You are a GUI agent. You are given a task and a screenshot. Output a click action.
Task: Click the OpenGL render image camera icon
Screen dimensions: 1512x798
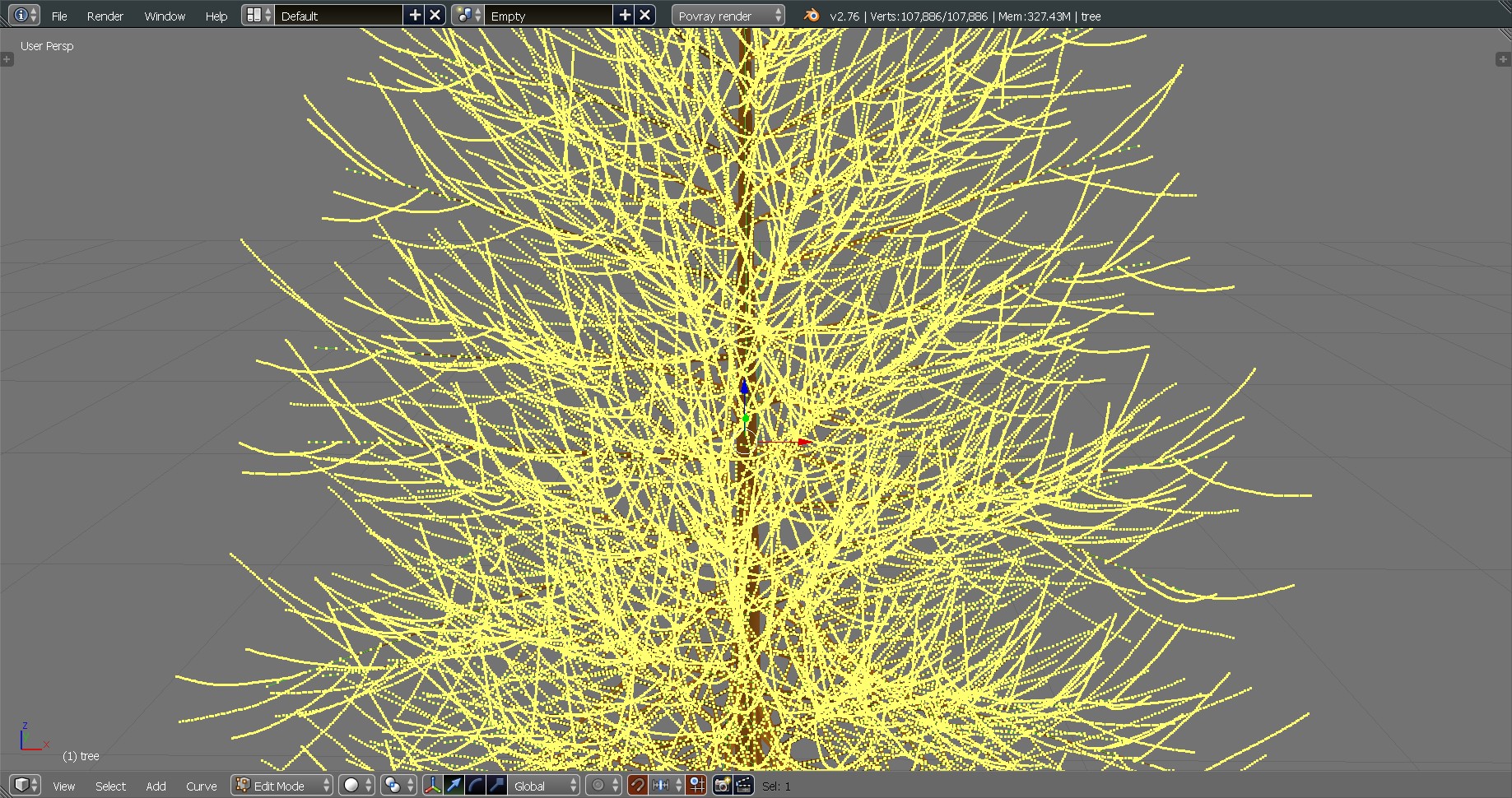[722, 786]
